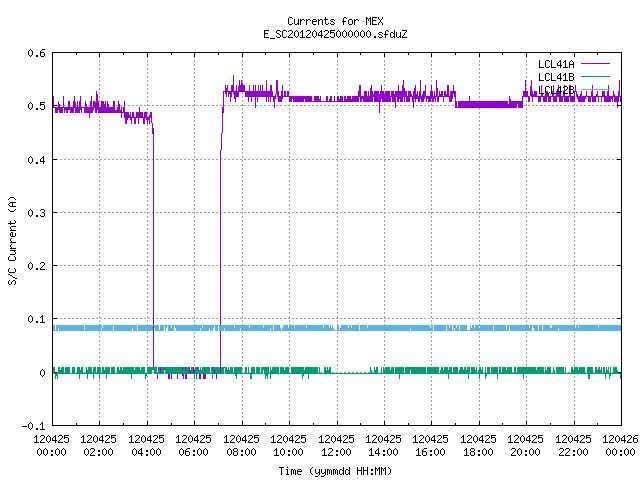Click the '04:00' x-axis tick label
The image size is (640, 480).
pos(146,452)
